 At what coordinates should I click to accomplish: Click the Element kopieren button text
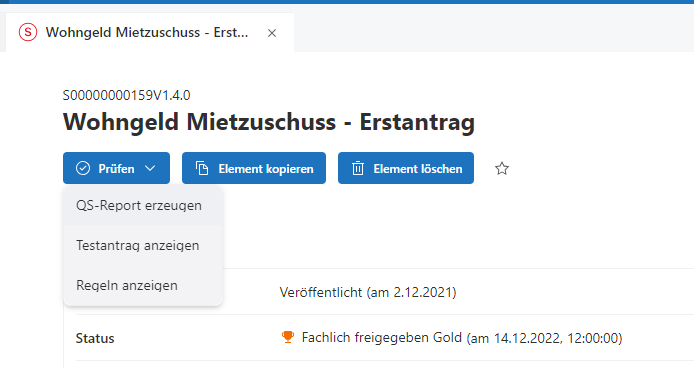pos(266,169)
